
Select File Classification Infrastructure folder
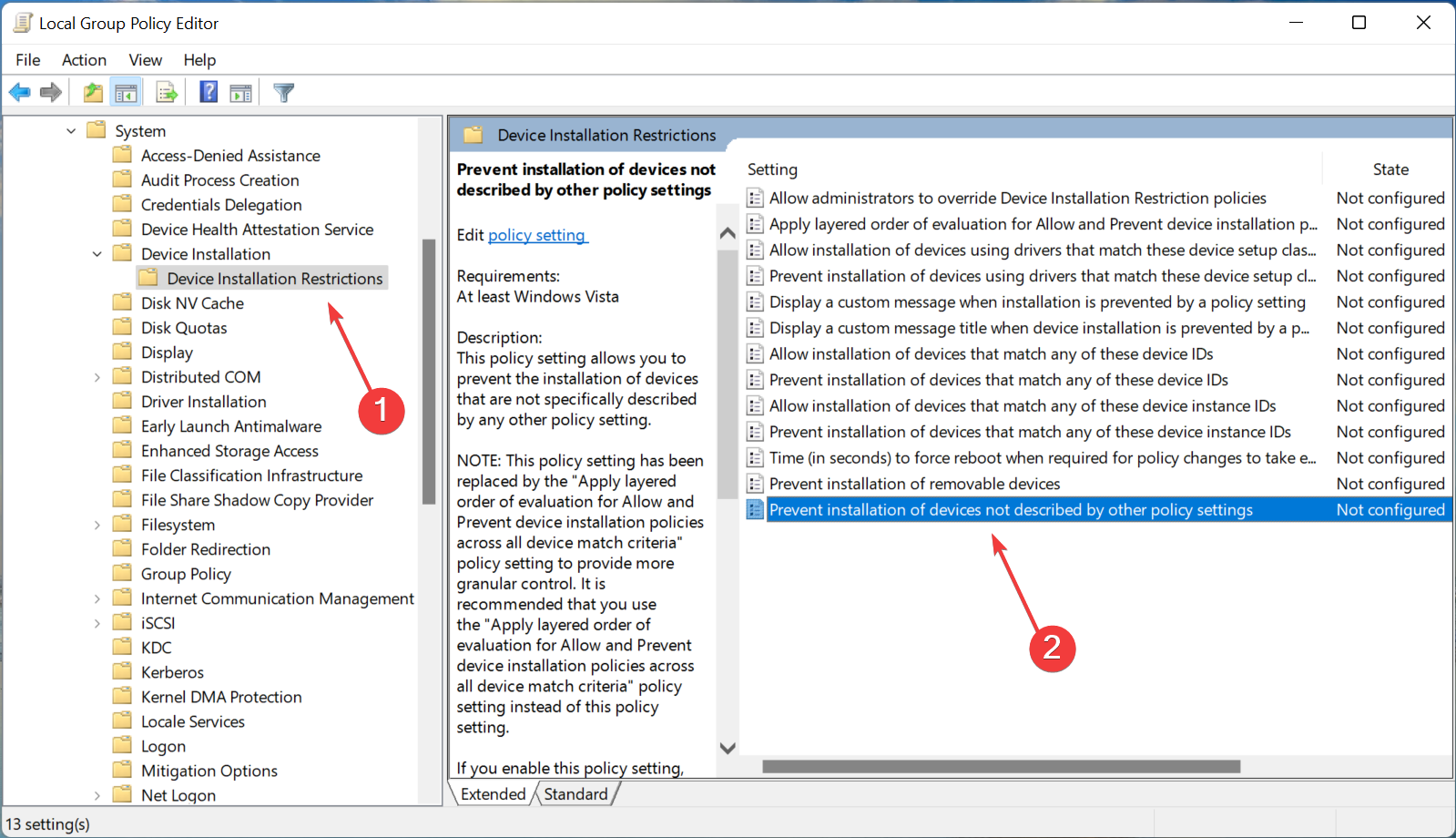pyautogui.click(x=251, y=475)
